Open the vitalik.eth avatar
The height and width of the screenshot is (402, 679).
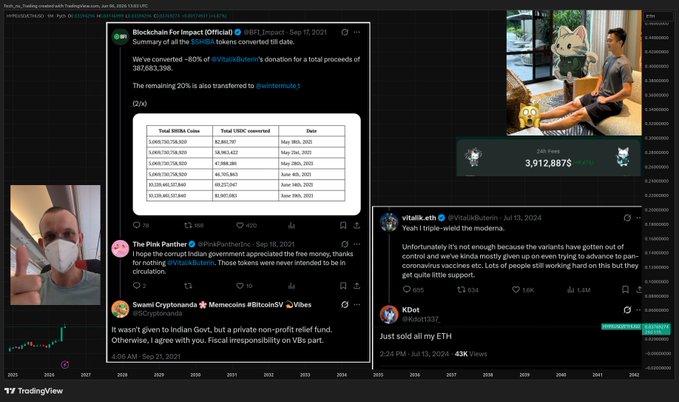pyautogui.click(x=389, y=222)
